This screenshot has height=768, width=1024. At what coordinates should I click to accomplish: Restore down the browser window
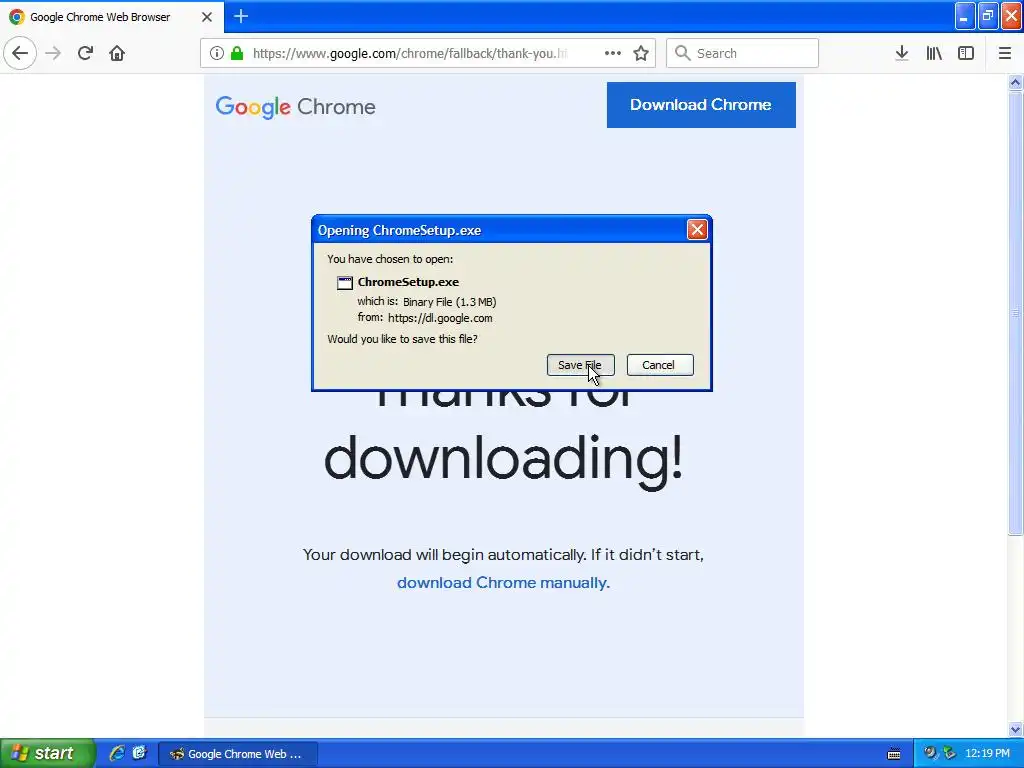[x=988, y=16]
